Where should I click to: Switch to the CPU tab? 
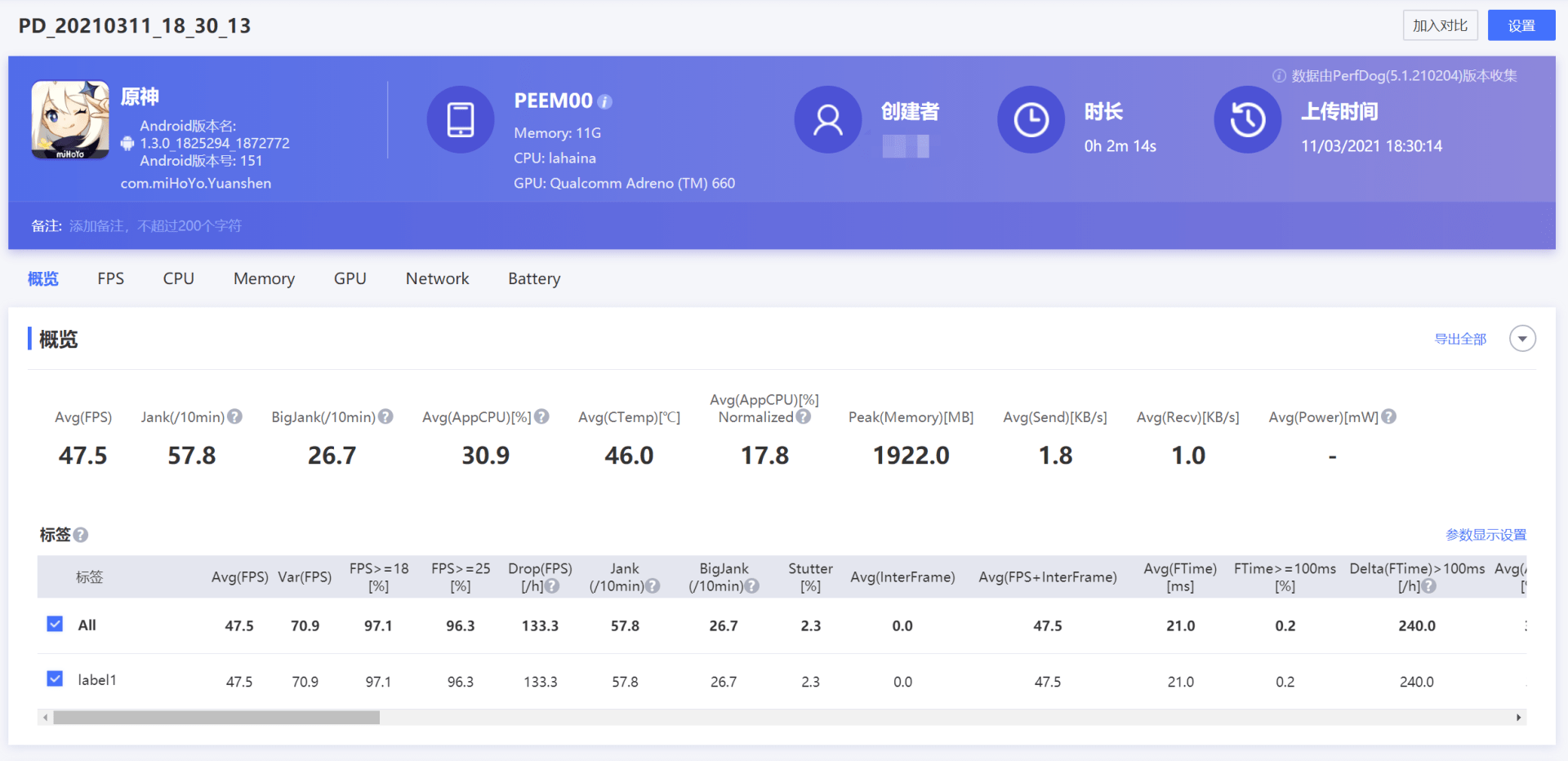179,279
